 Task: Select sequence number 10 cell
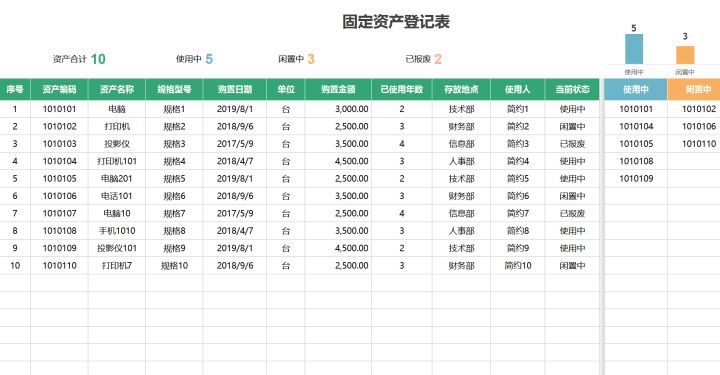[15, 266]
